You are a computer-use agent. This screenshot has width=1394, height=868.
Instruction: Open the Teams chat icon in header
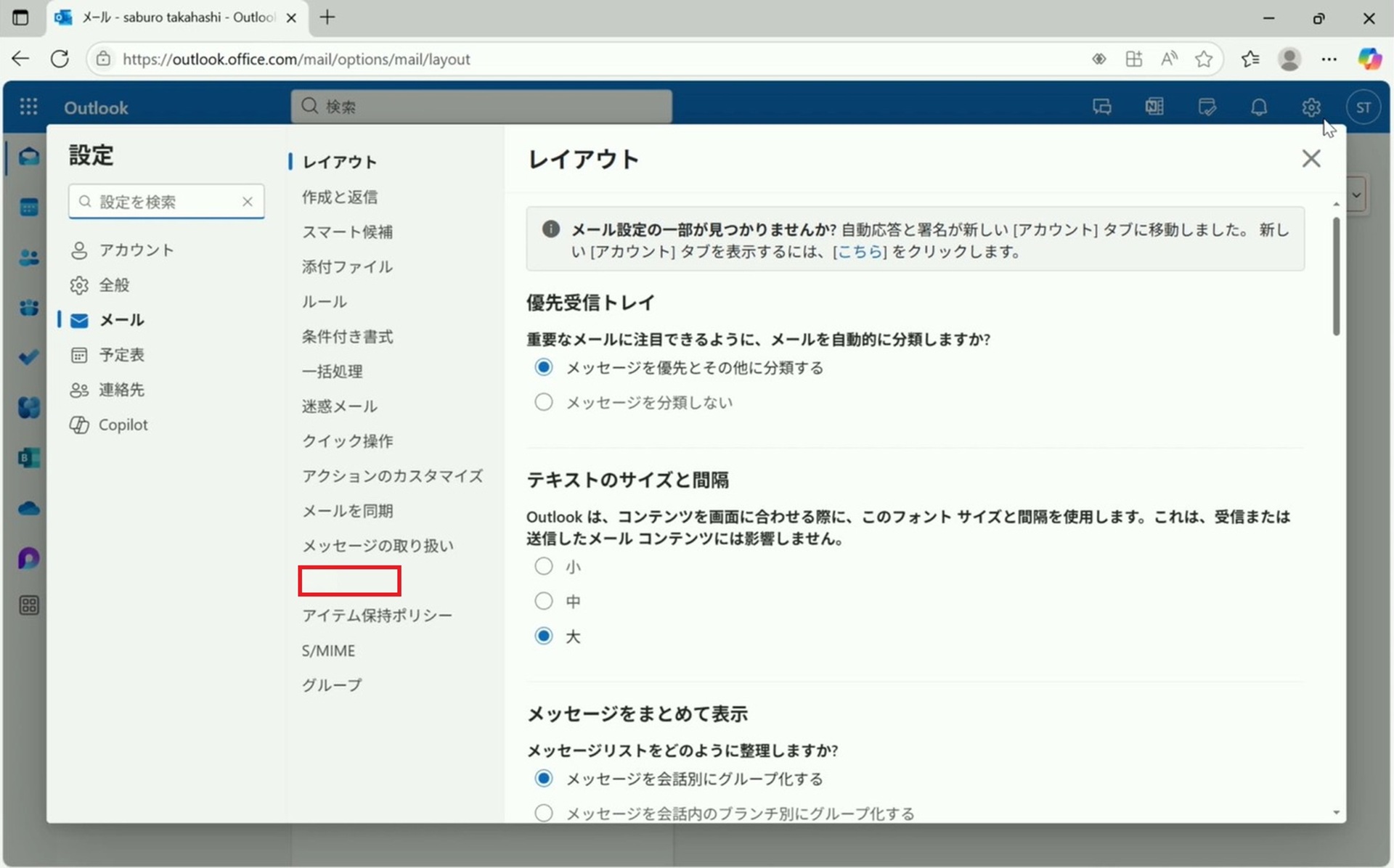coord(1101,107)
